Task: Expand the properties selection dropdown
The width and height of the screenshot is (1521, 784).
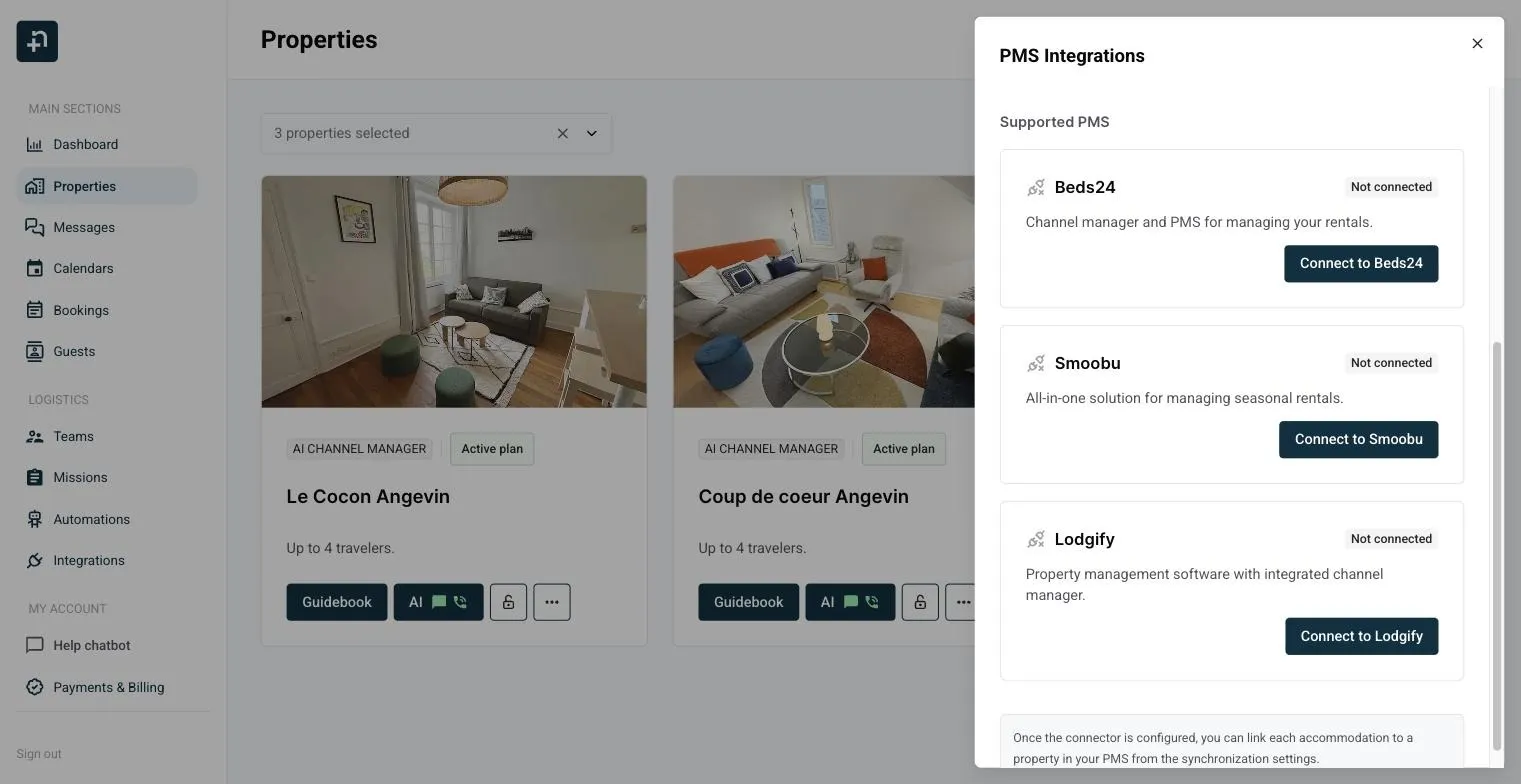Action: coord(592,133)
